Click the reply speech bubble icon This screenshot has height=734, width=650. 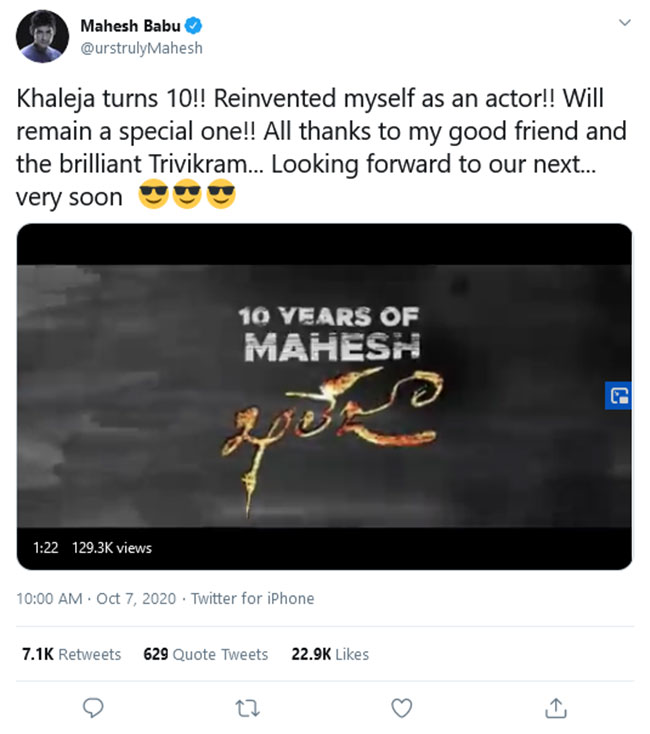click(93, 707)
